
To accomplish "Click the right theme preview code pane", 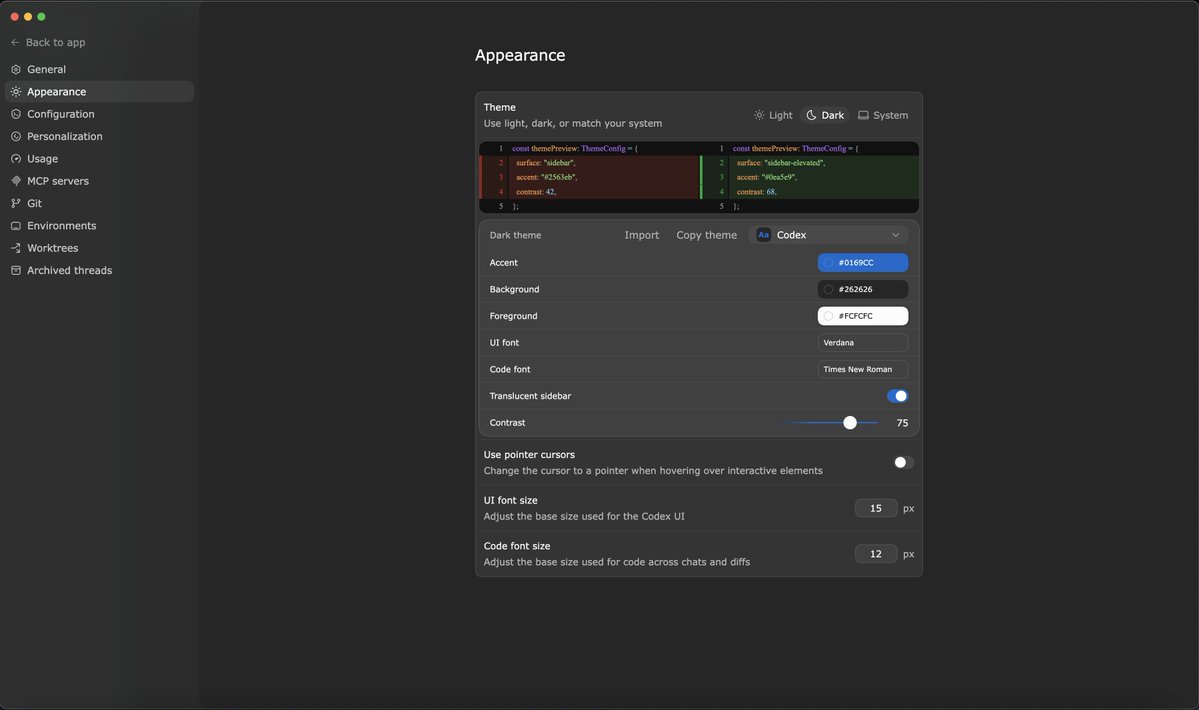I will pos(810,177).
